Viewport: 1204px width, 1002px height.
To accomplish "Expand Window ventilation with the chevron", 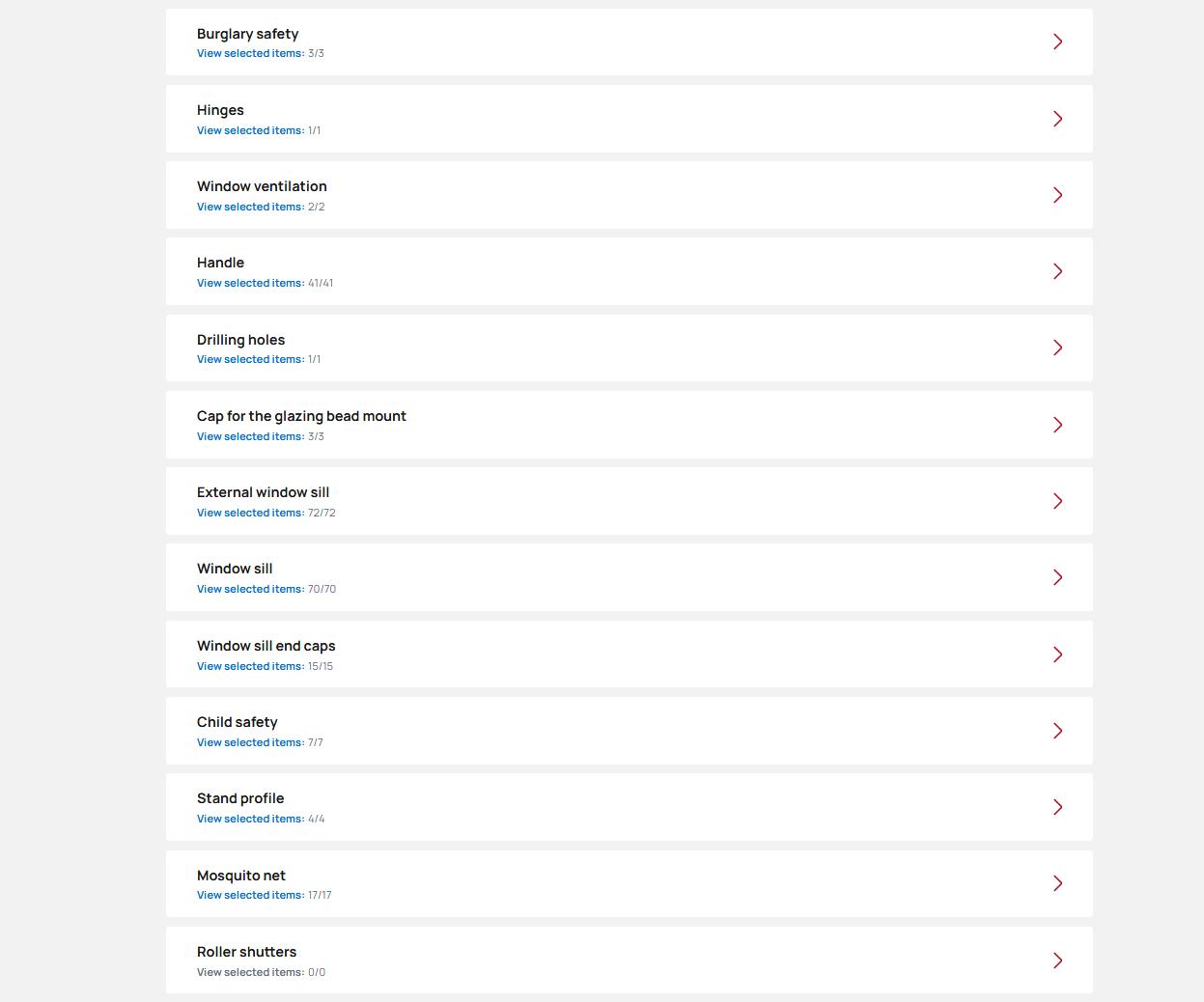I will tap(1057, 195).
